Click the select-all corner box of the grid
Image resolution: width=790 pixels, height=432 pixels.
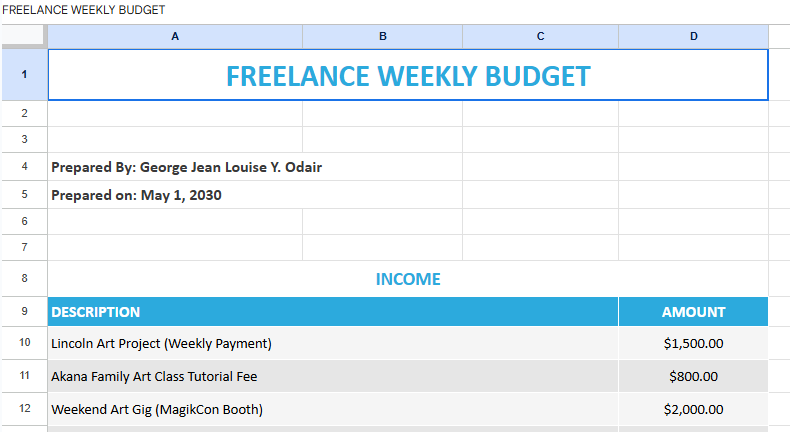tap(23, 36)
